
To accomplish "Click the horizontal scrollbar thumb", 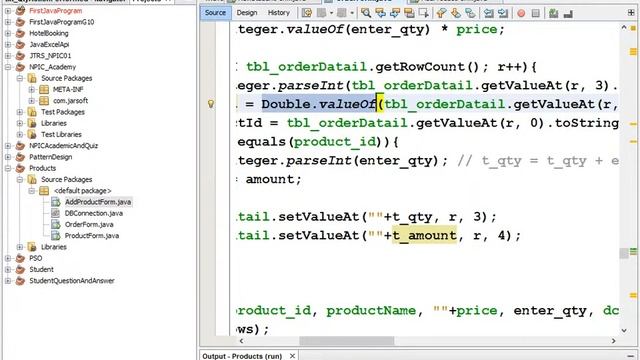I will 347,340.
